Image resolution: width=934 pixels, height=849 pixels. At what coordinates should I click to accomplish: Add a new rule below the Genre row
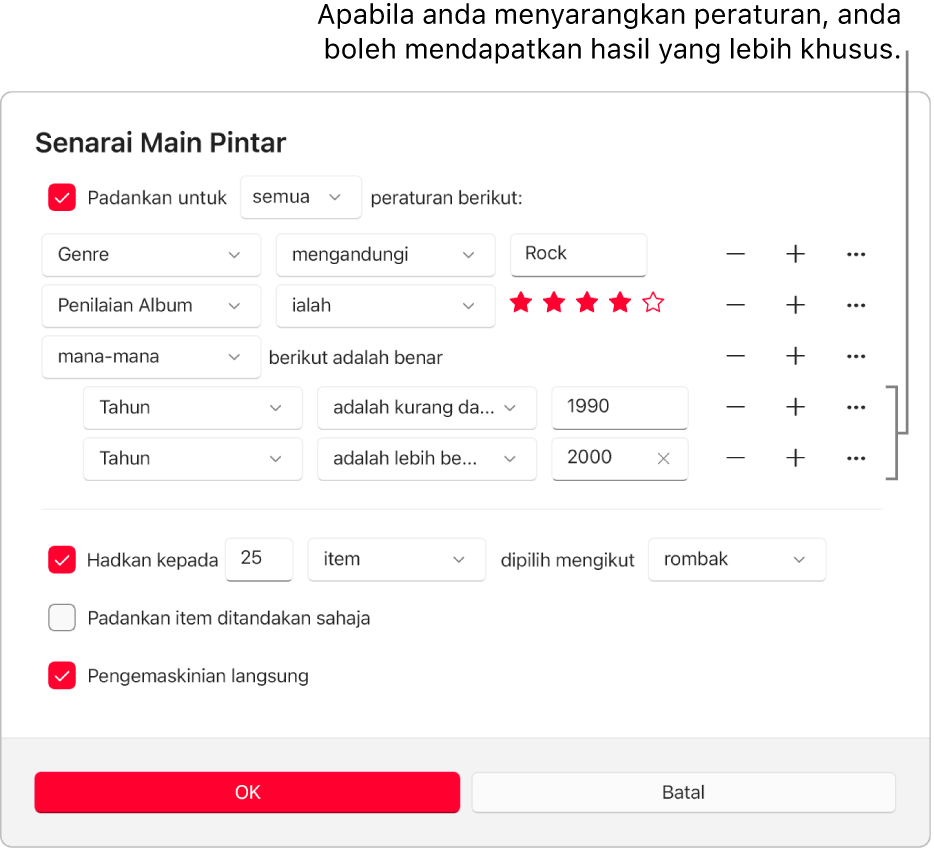[795, 254]
